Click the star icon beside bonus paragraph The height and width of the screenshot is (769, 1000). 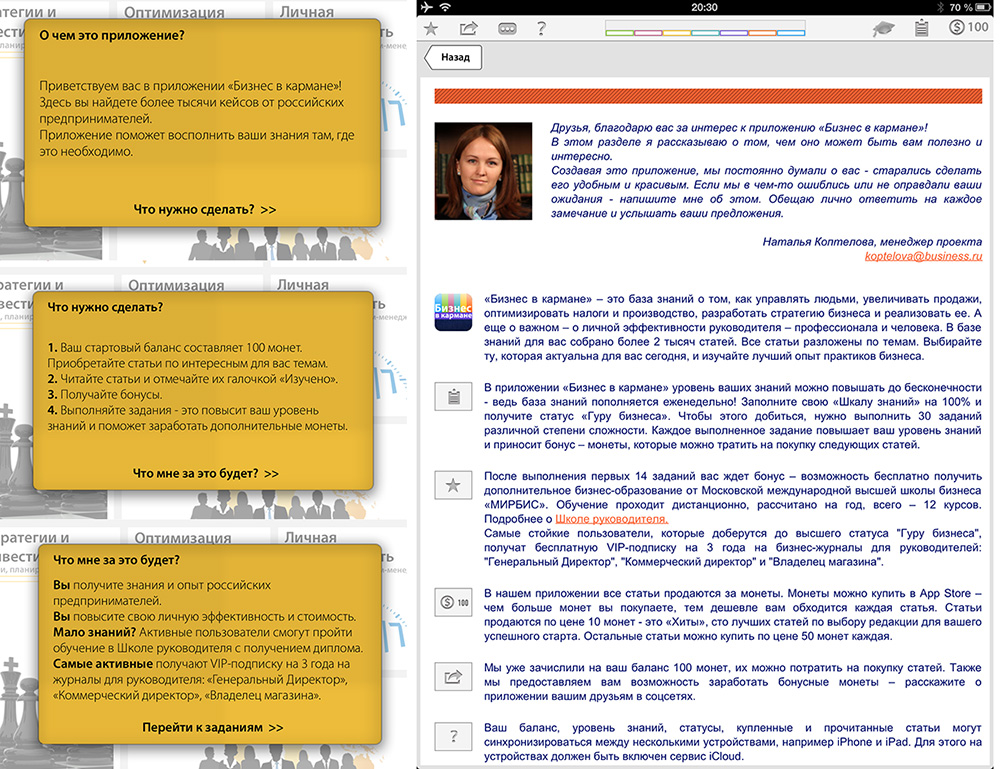pyautogui.click(x=453, y=485)
